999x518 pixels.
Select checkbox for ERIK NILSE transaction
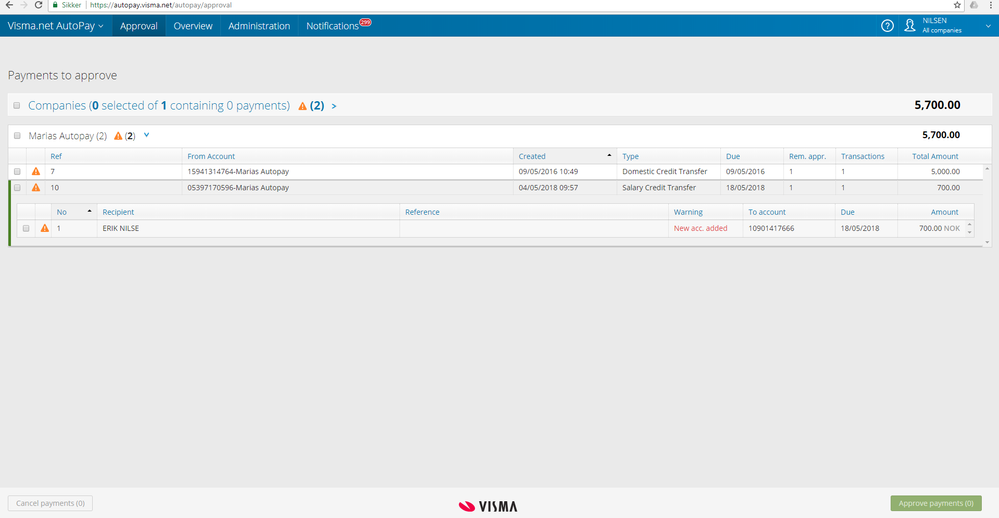click(26, 228)
